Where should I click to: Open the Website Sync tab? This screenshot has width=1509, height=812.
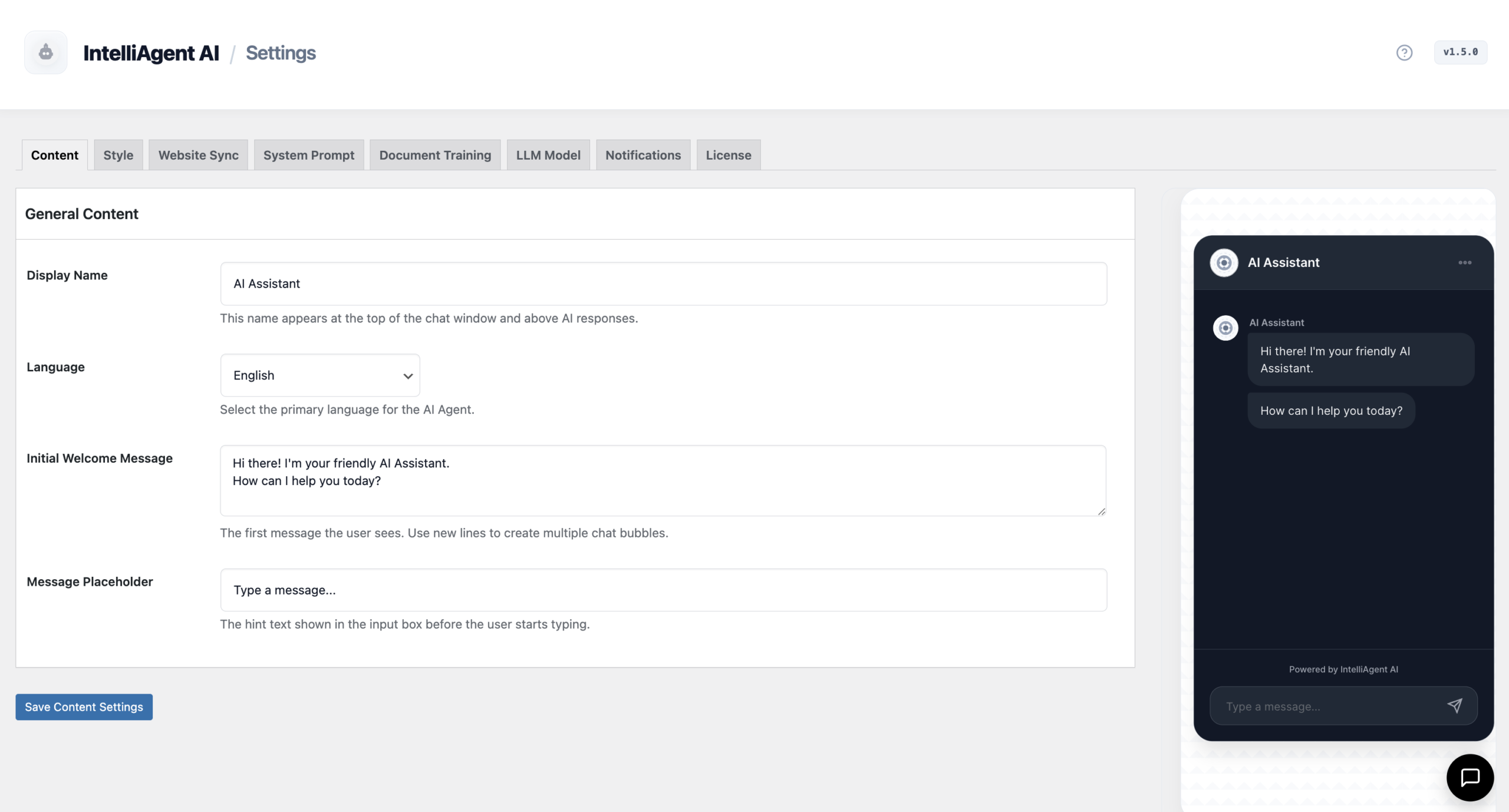pyautogui.click(x=198, y=155)
